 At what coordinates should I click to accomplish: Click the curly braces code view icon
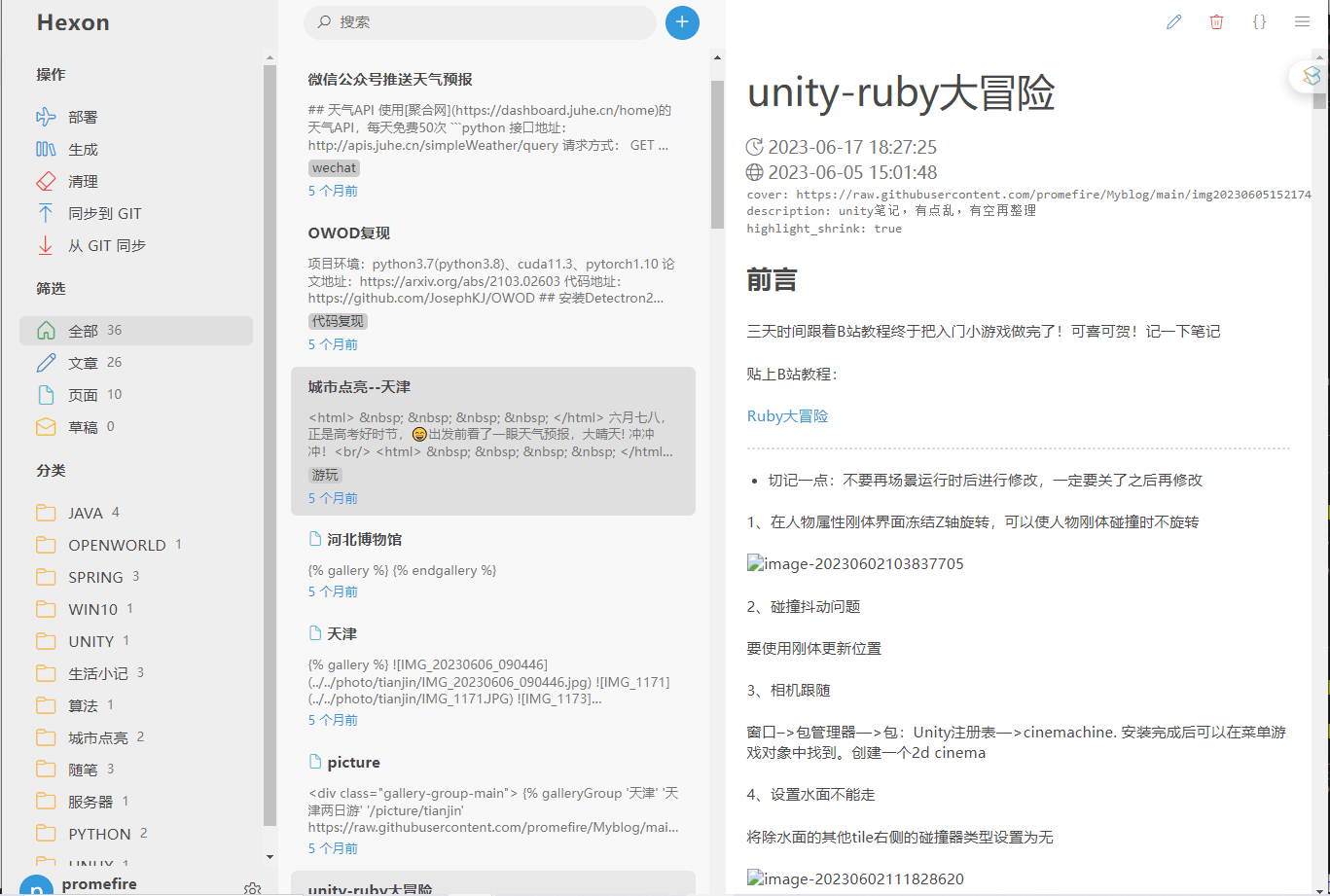(1259, 21)
